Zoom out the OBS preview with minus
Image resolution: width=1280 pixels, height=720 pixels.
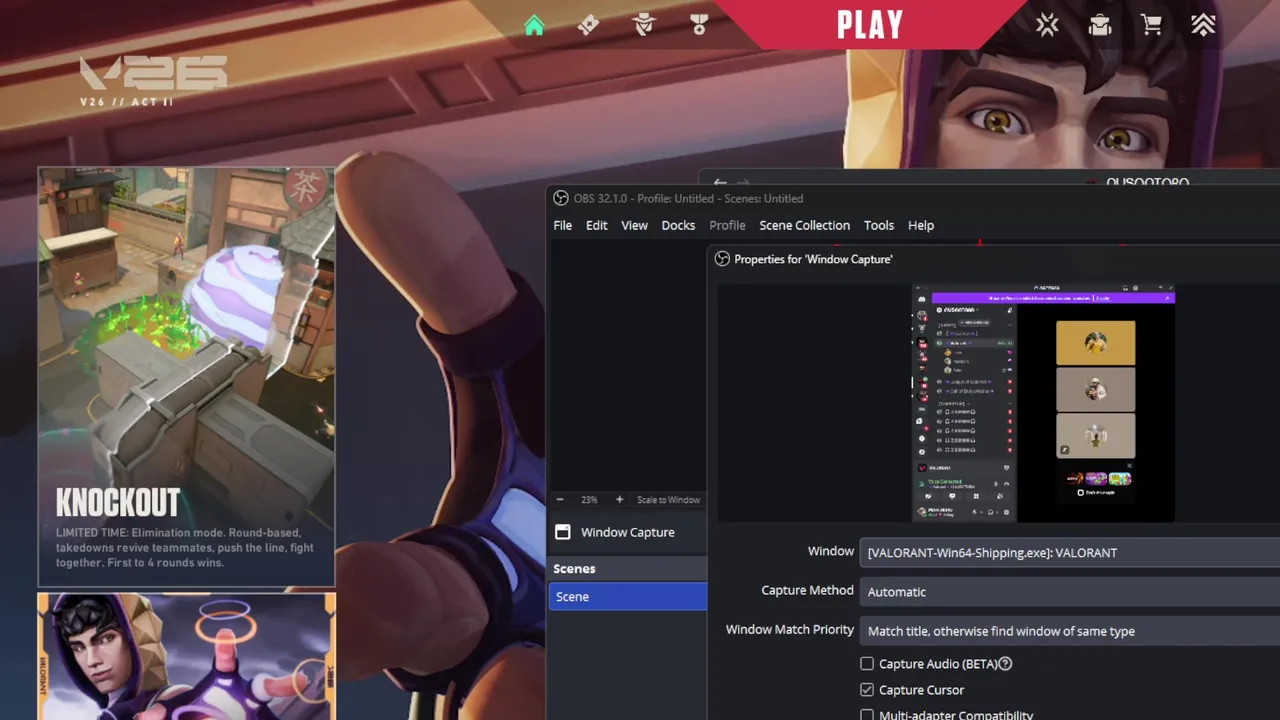tap(560, 499)
